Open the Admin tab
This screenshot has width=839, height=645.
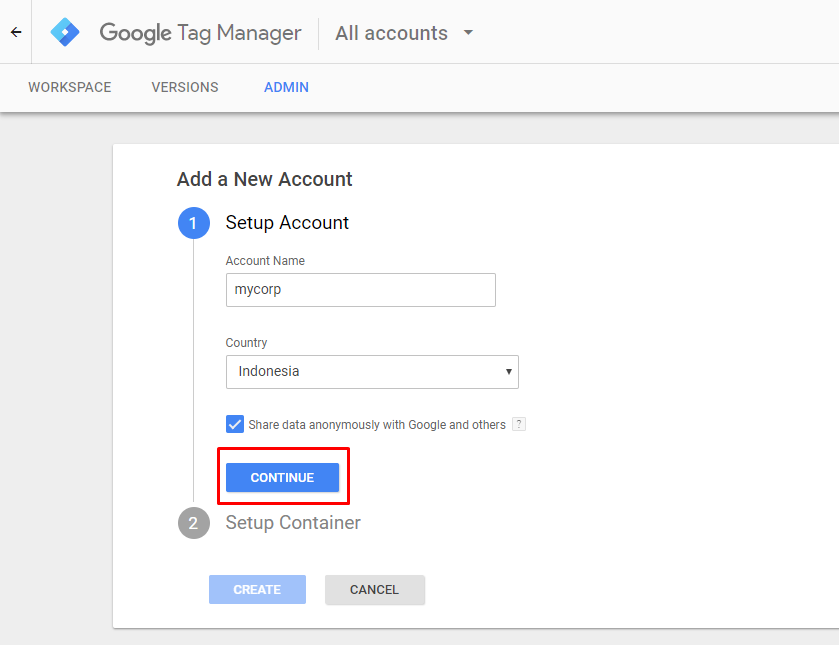[286, 87]
